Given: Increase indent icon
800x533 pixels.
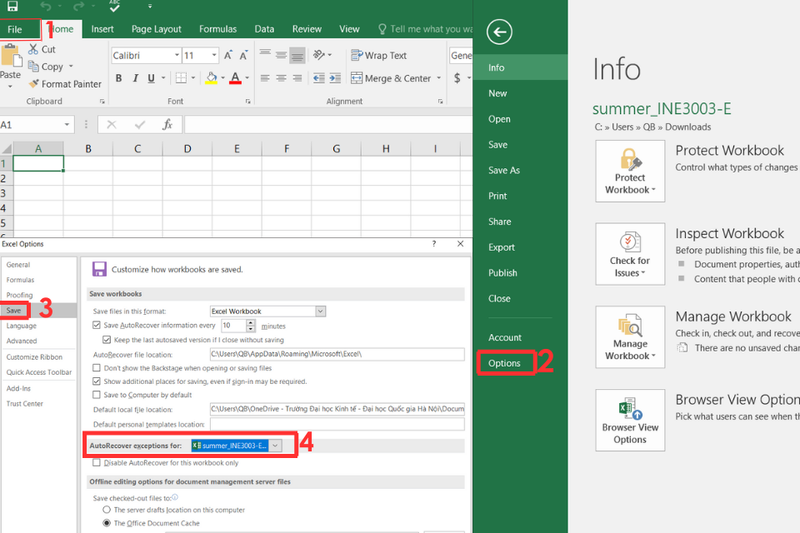Looking at the screenshot, I should pos(335,78).
